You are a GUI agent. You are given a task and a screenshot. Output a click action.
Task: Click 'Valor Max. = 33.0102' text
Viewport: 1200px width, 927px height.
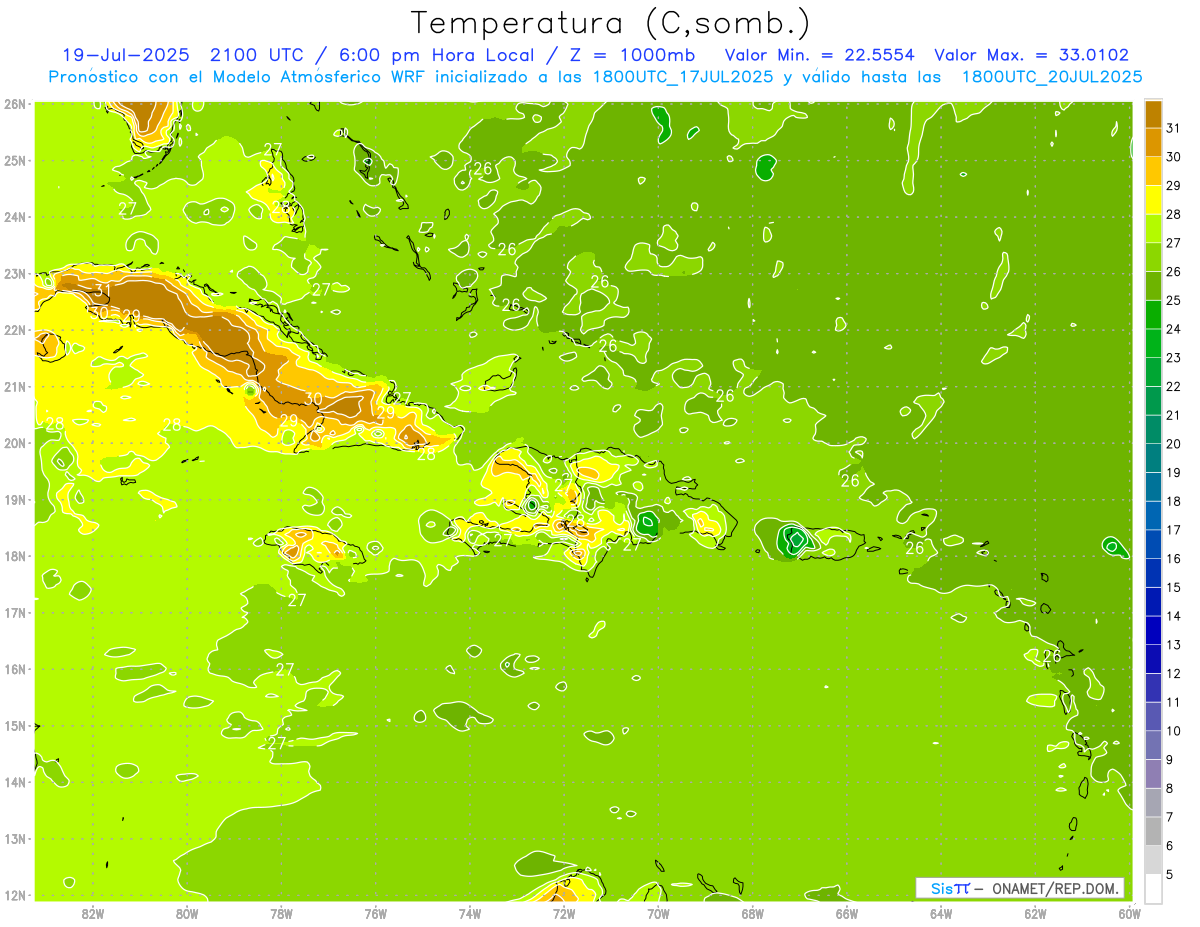pyautogui.click(x=1031, y=55)
